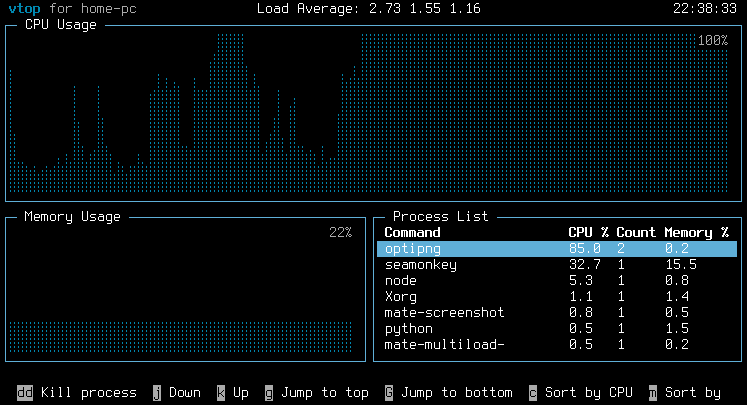
Task: Click the k Up shortcut
Action: [232, 393]
